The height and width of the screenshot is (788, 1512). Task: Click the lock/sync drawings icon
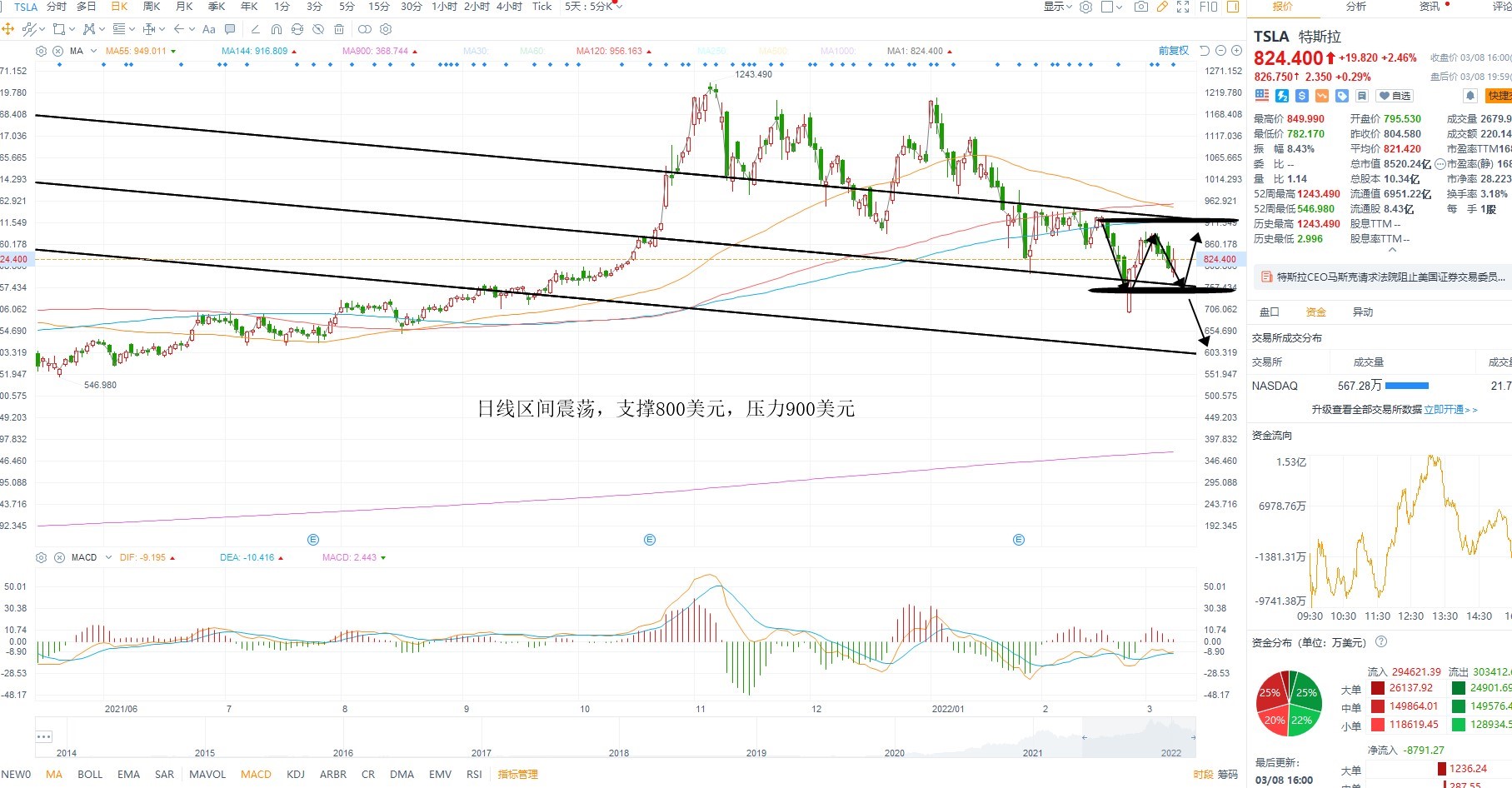297,29
